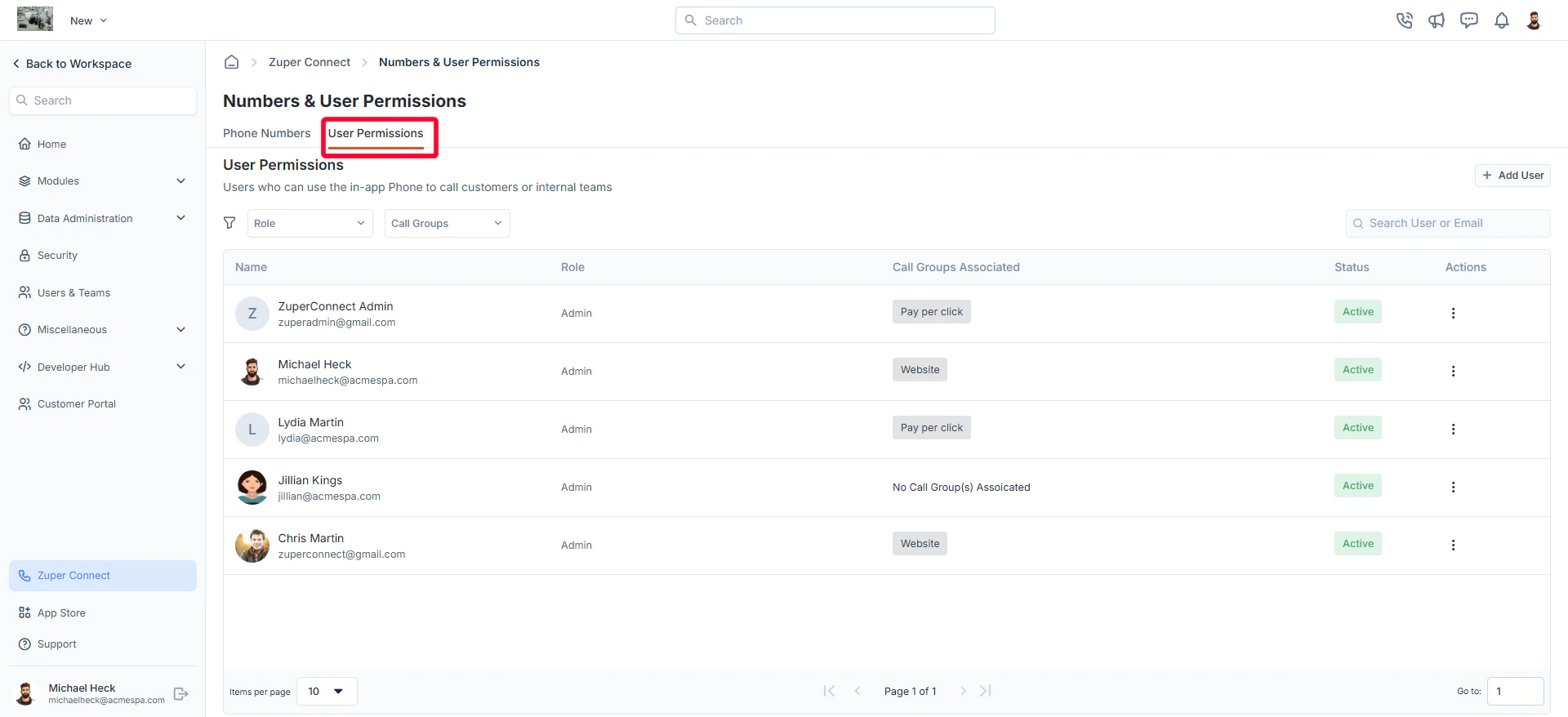This screenshot has height=717, width=1568.
Task: Click the company logo thumbnail
Action: click(35, 19)
